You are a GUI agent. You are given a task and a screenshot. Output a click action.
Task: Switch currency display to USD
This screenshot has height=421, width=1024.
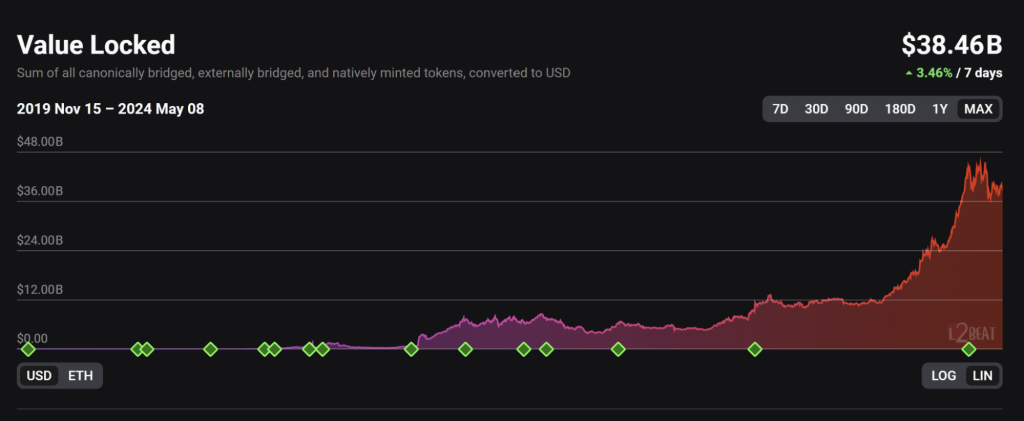(39, 376)
